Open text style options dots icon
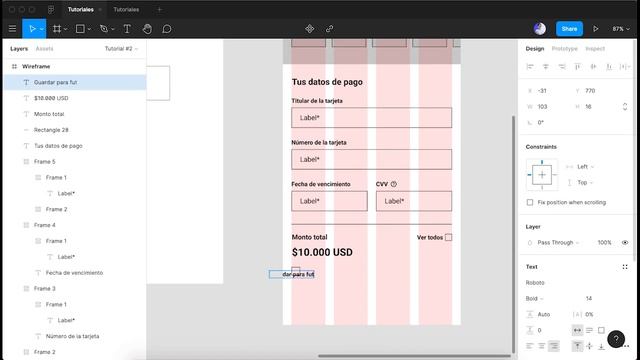Screen dimensions: 640x360 [x=625, y=267]
